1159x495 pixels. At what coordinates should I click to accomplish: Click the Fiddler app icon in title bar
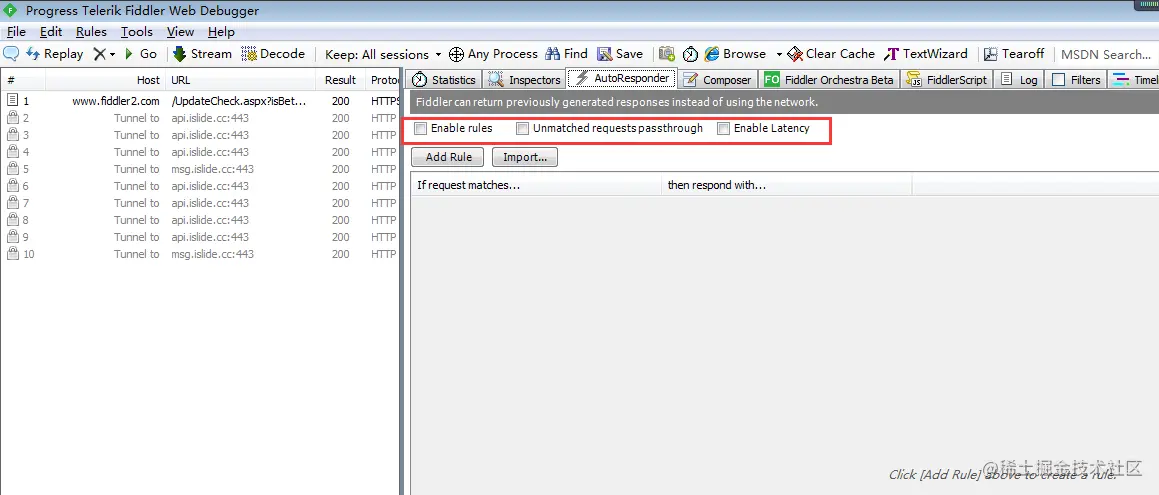click(x=10, y=11)
